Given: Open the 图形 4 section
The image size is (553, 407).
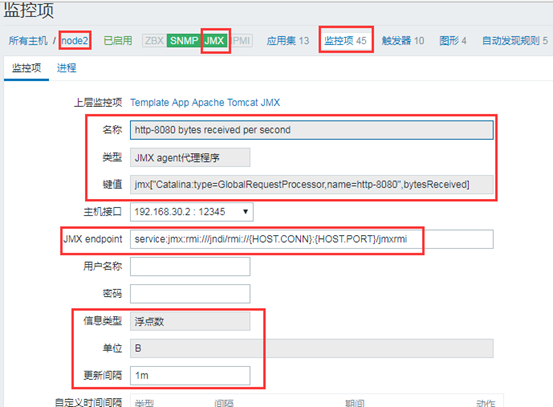Looking at the screenshot, I should click(453, 41).
